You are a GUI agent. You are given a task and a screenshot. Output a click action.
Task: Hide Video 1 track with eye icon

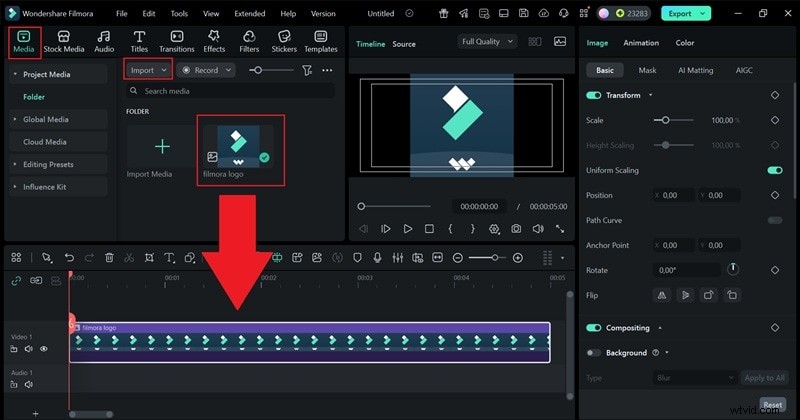[x=44, y=349]
